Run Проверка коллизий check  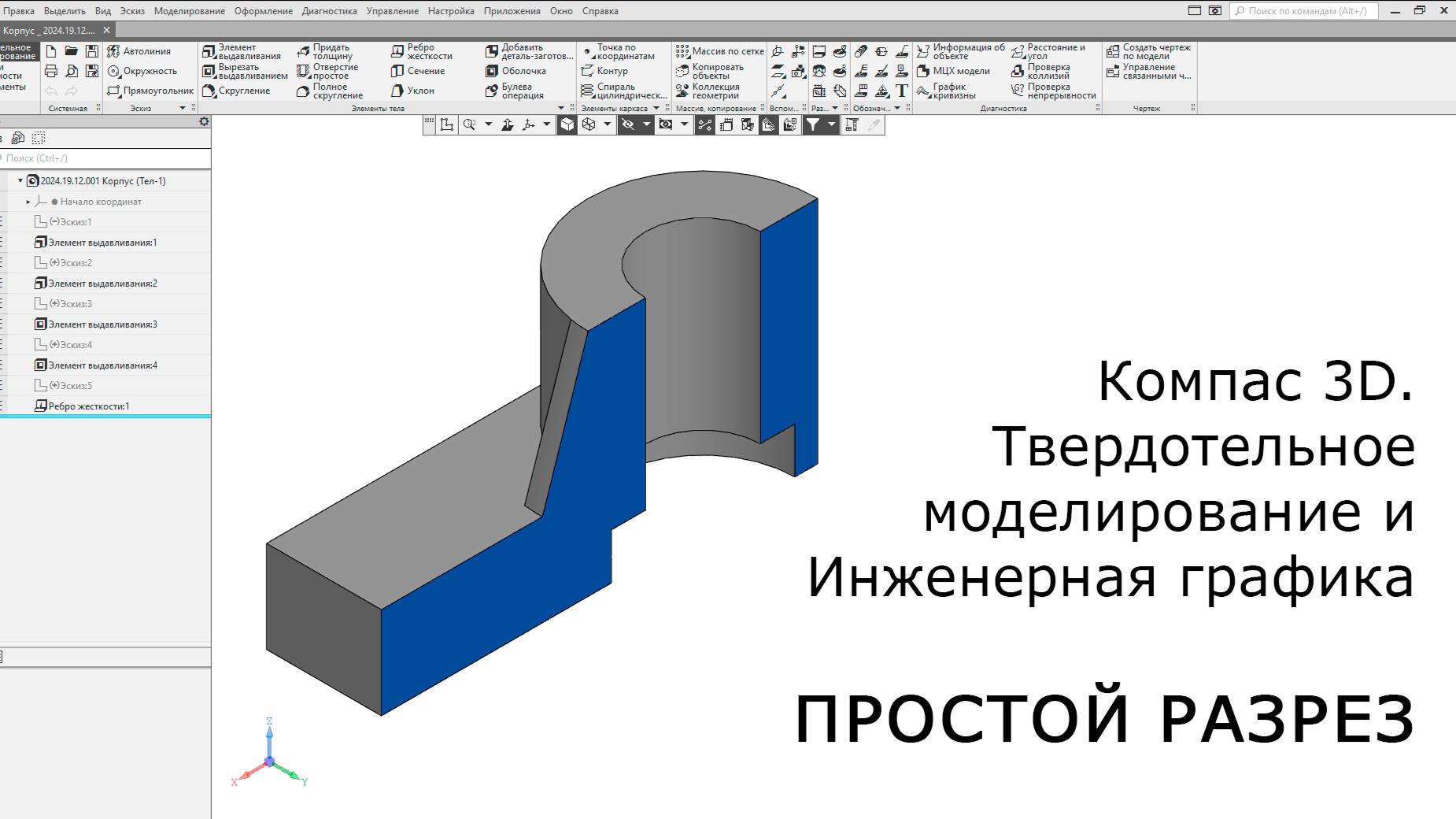click(1050, 70)
